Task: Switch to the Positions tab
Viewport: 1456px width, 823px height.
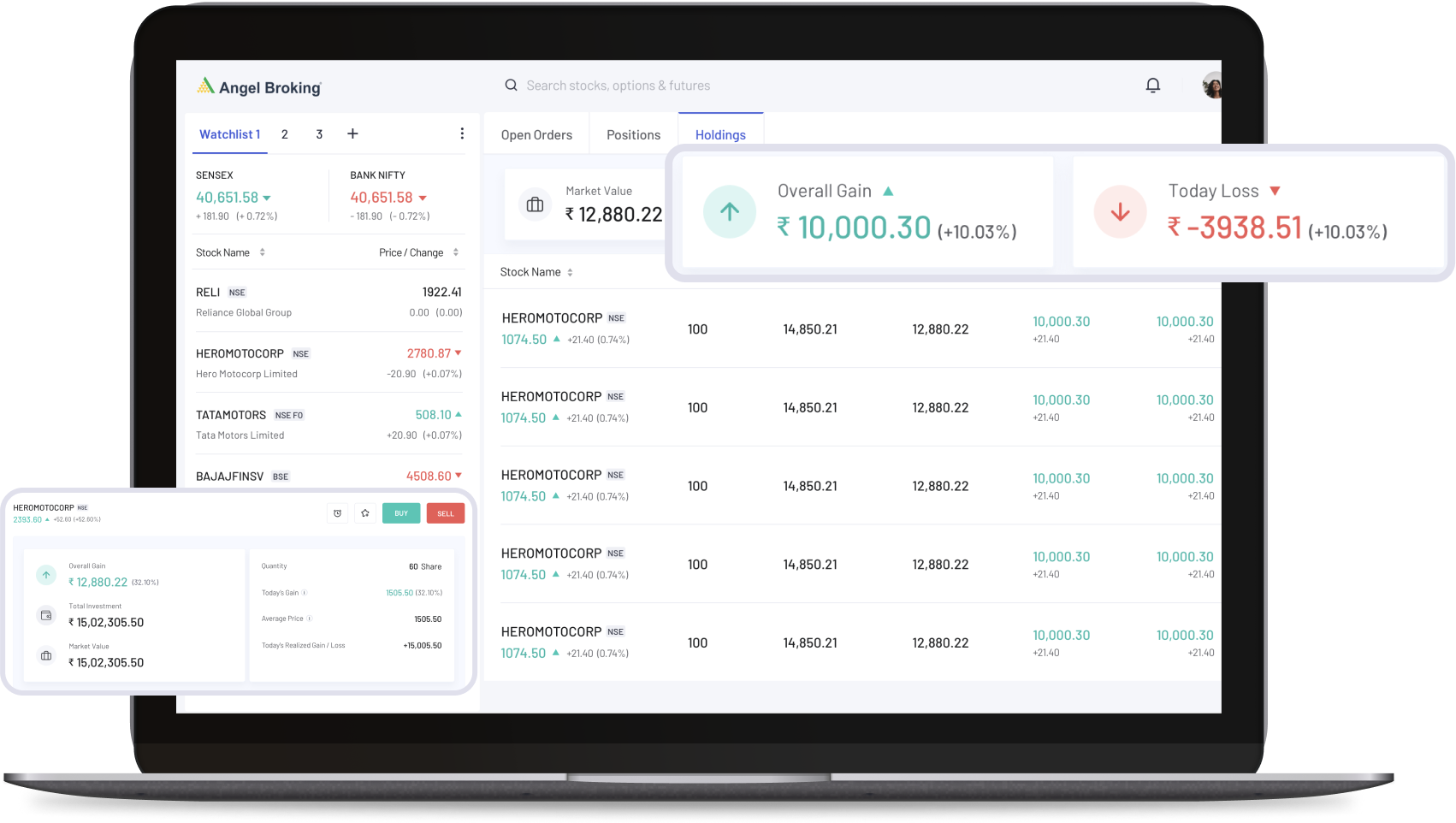Action: [633, 134]
